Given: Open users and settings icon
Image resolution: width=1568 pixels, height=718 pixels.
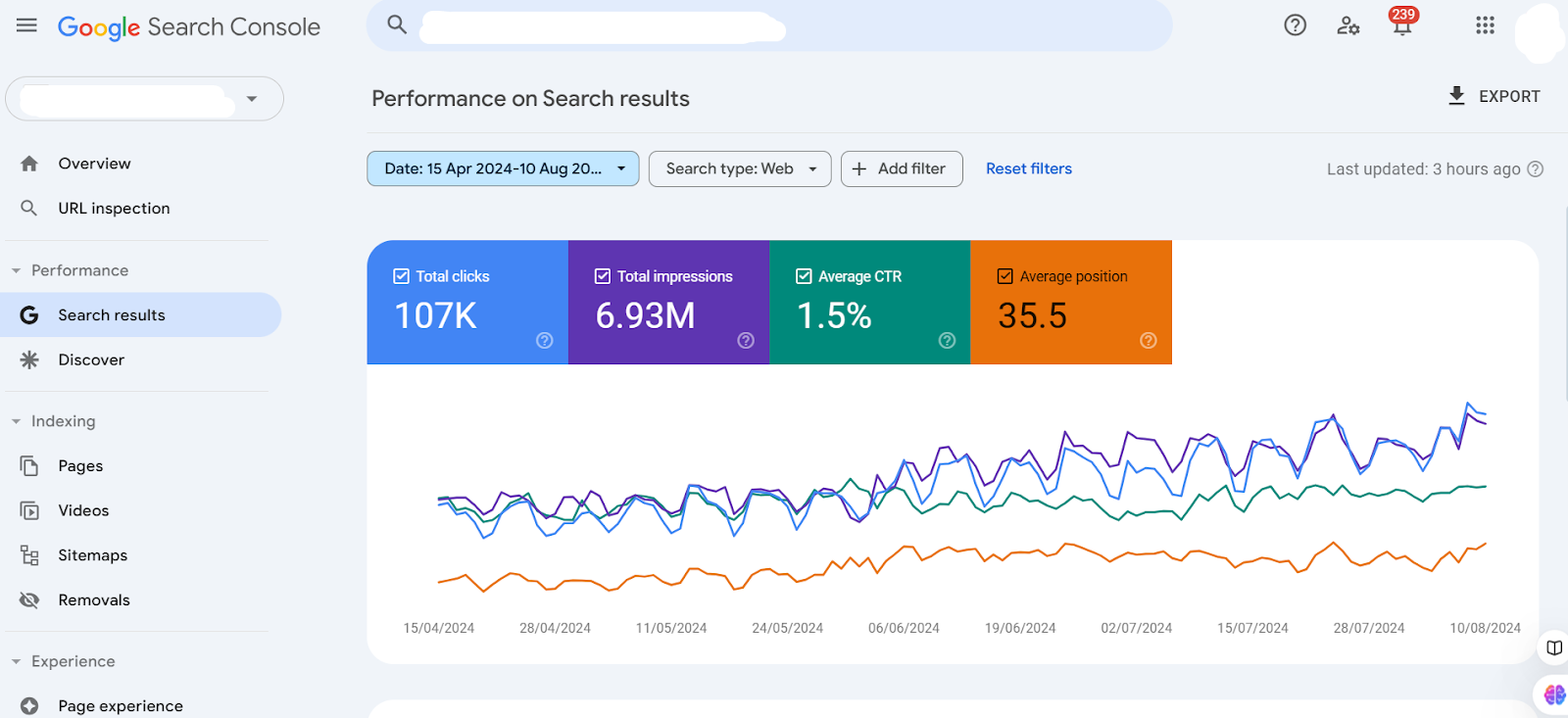Looking at the screenshot, I should click(1348, 25).
